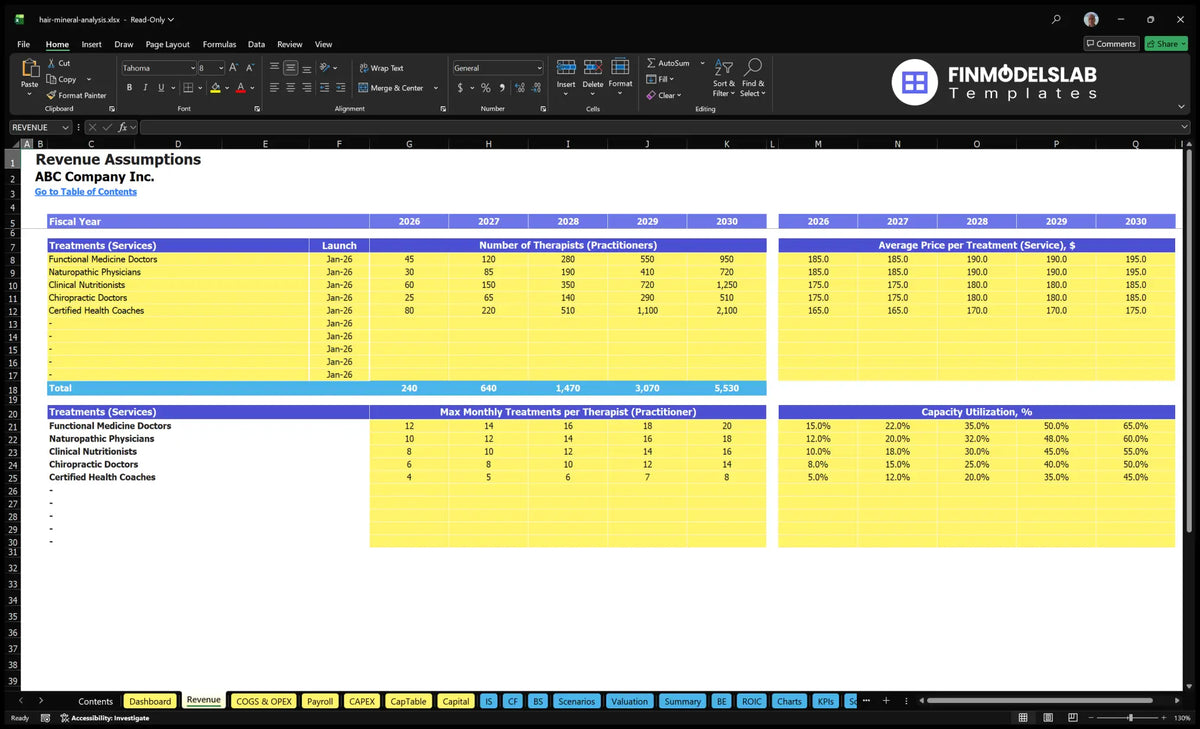Viewport: 1200px width, 729px height.
Task: Toggle Italic formatting
Action: [145, 88]
